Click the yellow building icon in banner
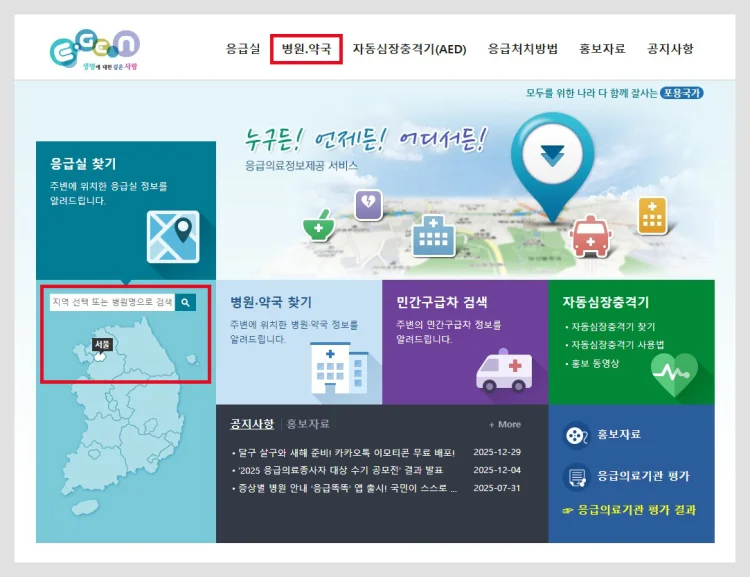The height and width of the screenshot is (577, 750). pos(652,216)
